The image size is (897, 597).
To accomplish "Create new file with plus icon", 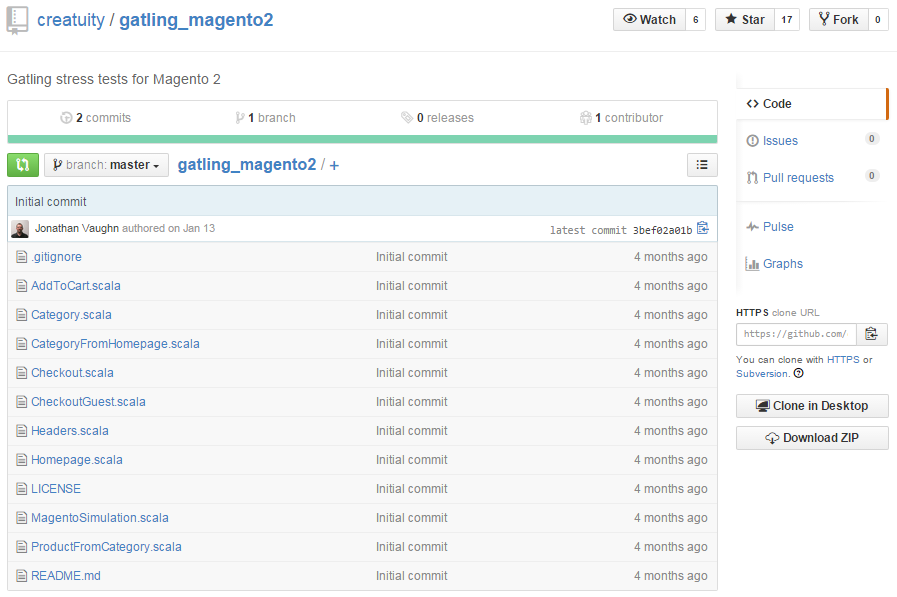I will coord(334,166).
